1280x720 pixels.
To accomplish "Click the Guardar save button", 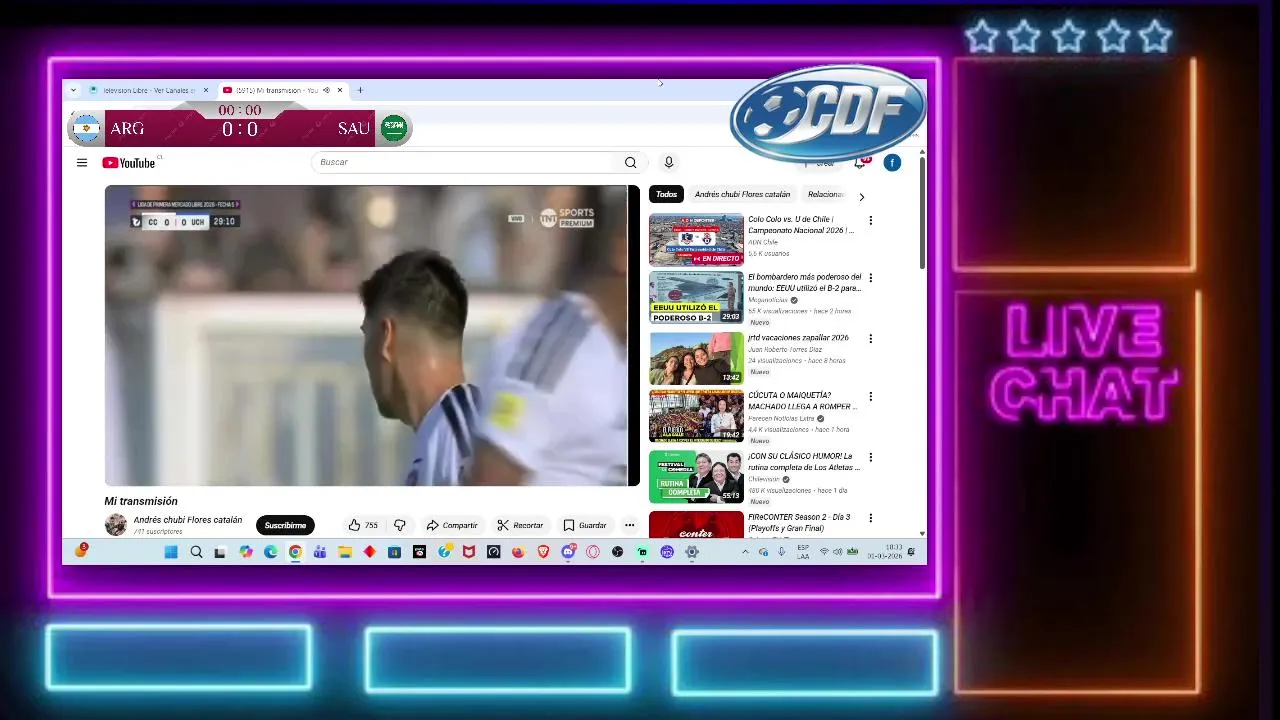I will coord(584,525).
